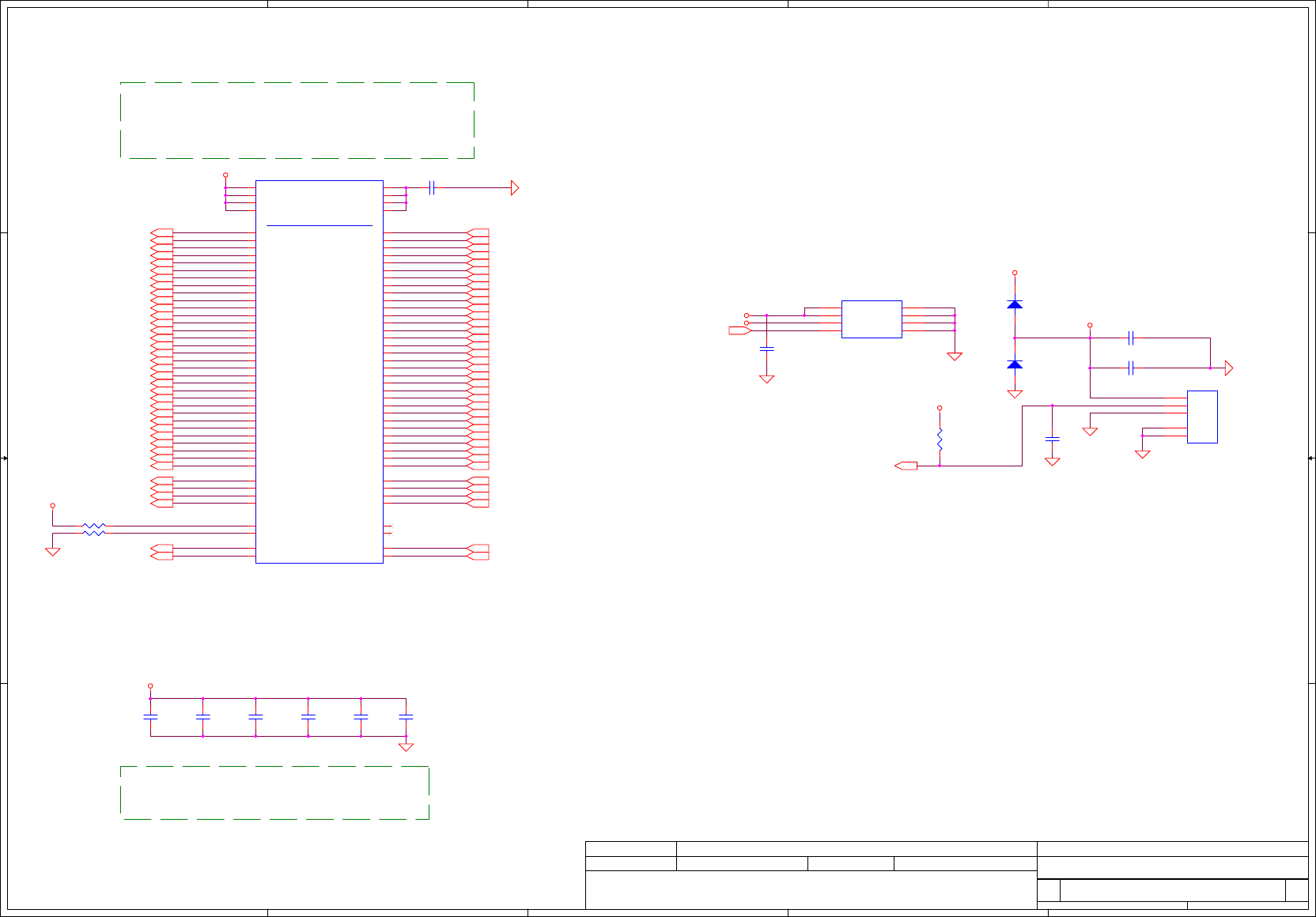Screen dimensions: 1316x917
Task: Click the arrow terminal after the top capacitor
Action: (515, 187)
